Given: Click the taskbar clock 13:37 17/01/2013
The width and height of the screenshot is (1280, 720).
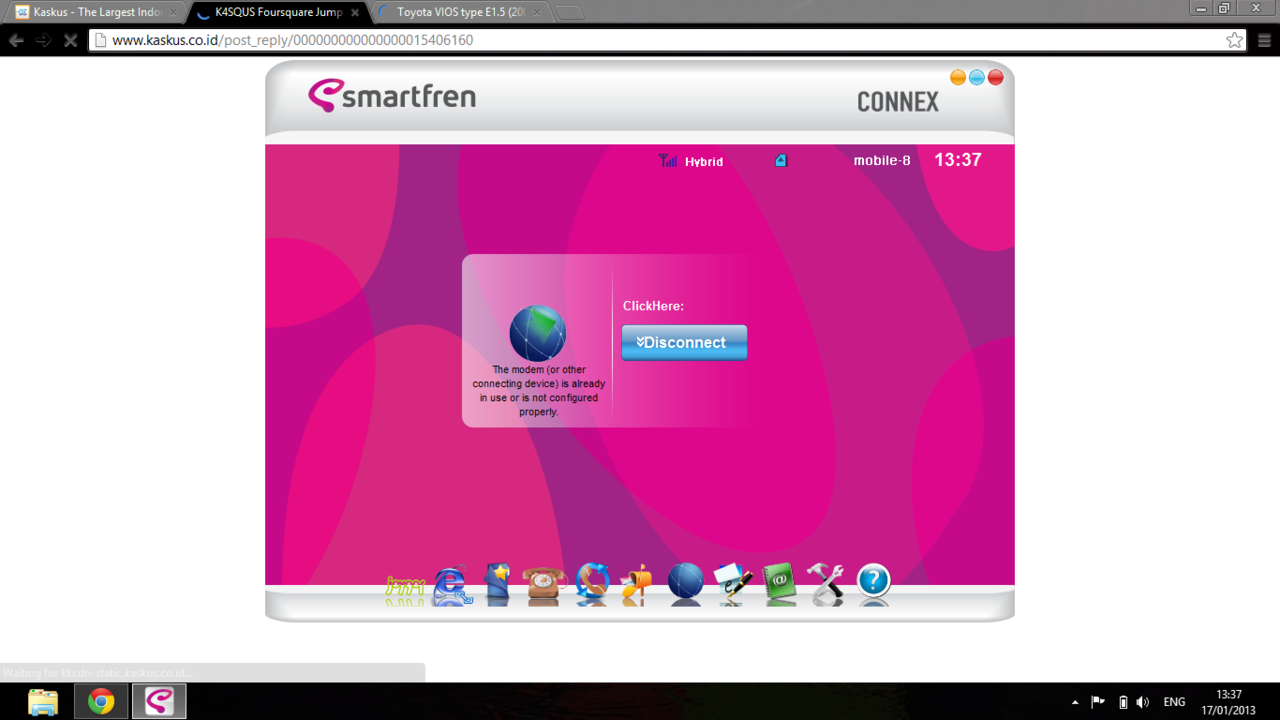Looking at the screenshot, I should (1229, 702).
